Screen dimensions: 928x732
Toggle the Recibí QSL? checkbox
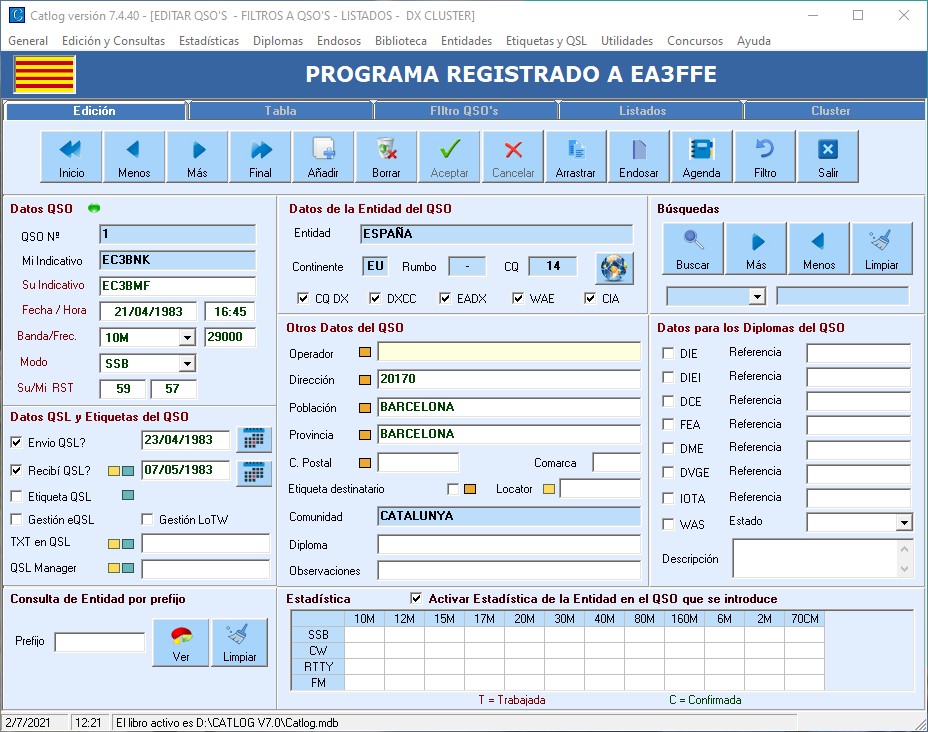tap(17, 470)
